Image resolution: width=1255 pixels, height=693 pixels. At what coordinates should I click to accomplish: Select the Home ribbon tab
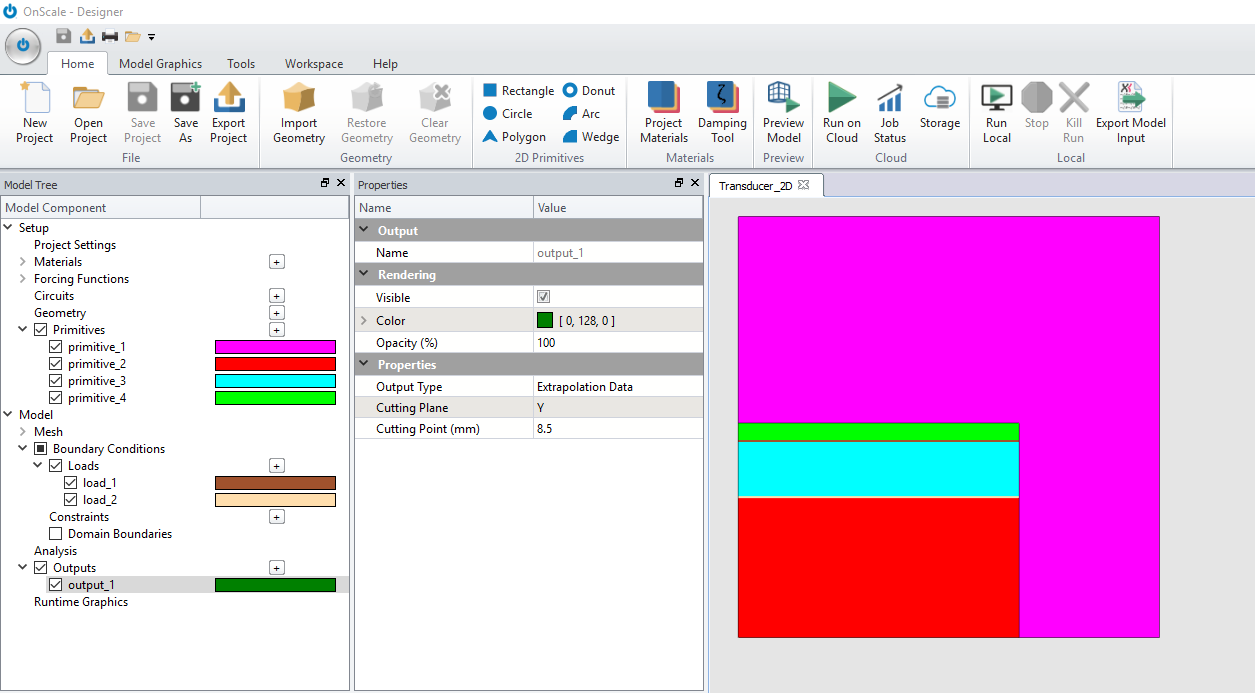(77, 64)
